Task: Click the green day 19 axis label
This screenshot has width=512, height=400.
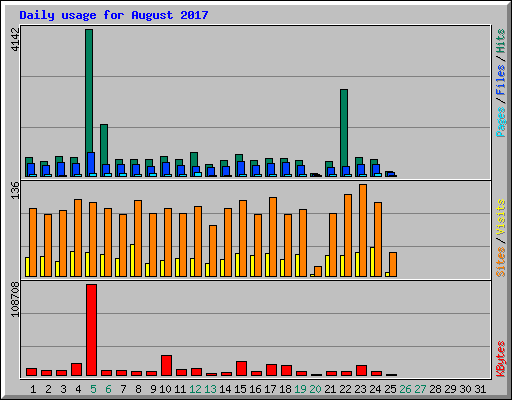Action: [x=300, y=389]
